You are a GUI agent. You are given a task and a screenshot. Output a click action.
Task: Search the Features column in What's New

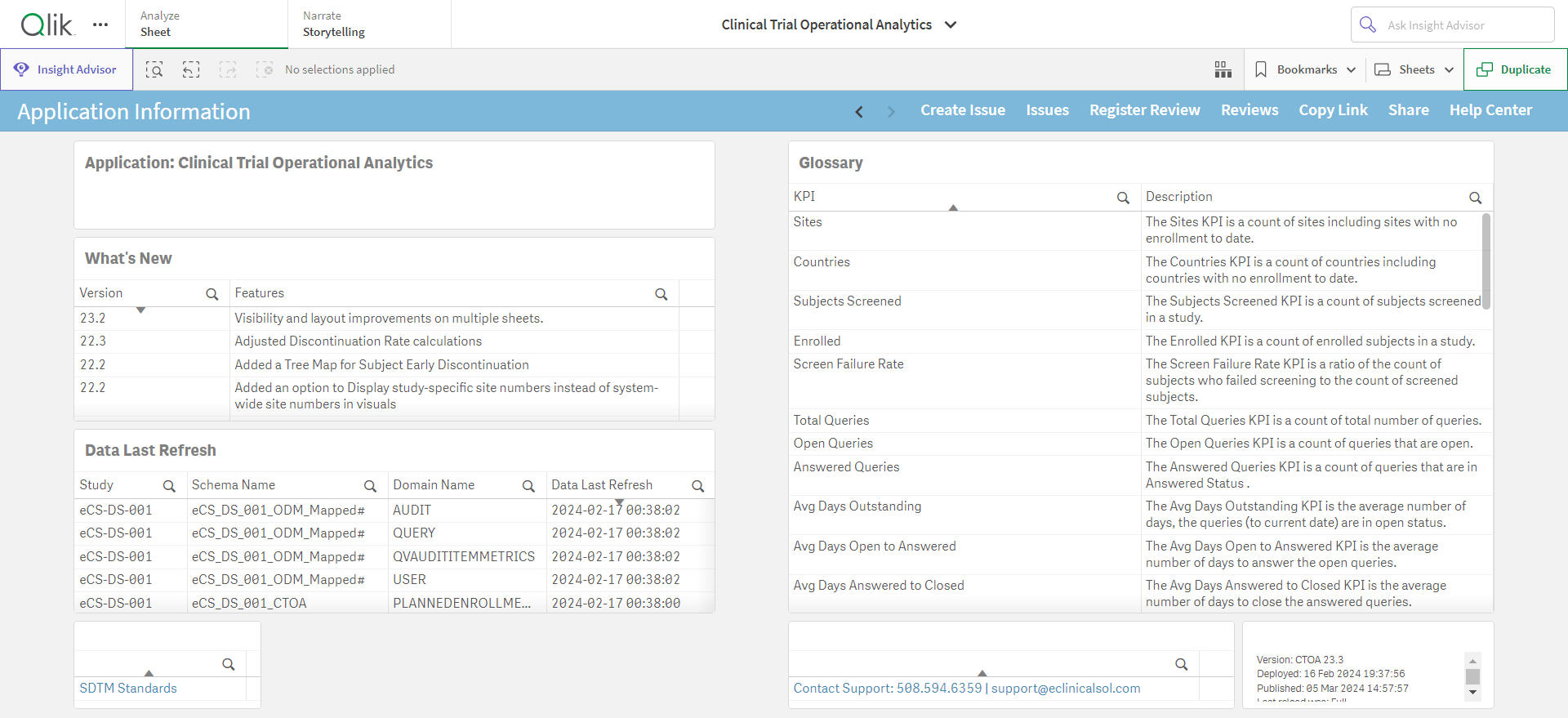coord(661,294)
